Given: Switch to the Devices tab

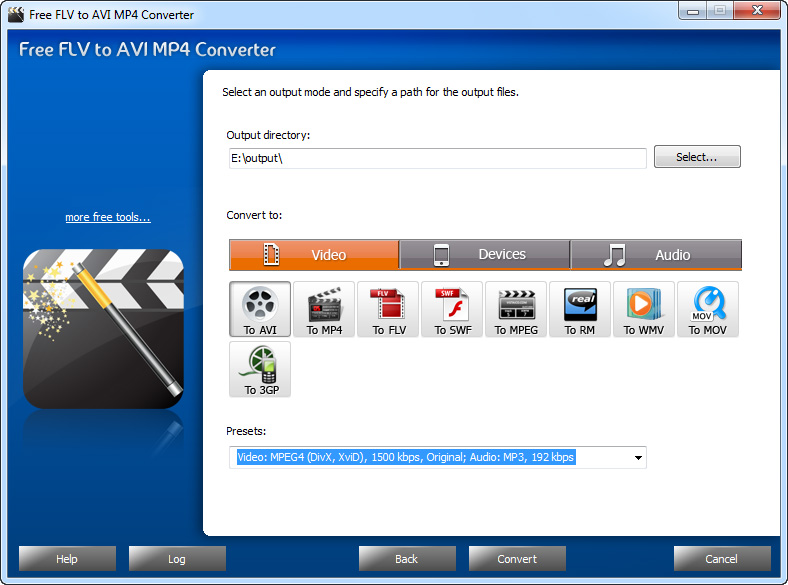Looking at the screenshot, I should 485,255.
